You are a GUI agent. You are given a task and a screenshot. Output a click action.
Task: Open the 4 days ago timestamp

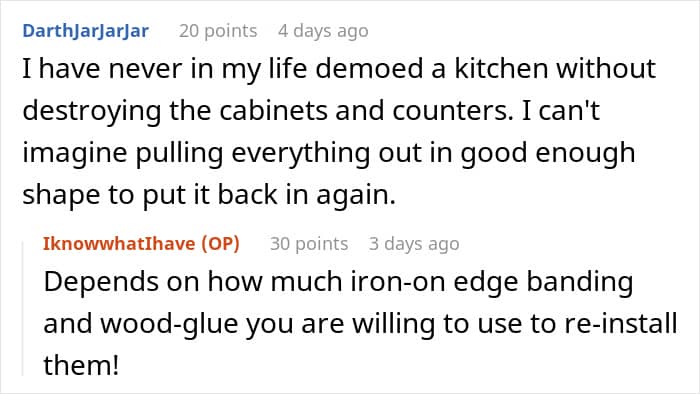pyautogui.click(x=323, y=31)
